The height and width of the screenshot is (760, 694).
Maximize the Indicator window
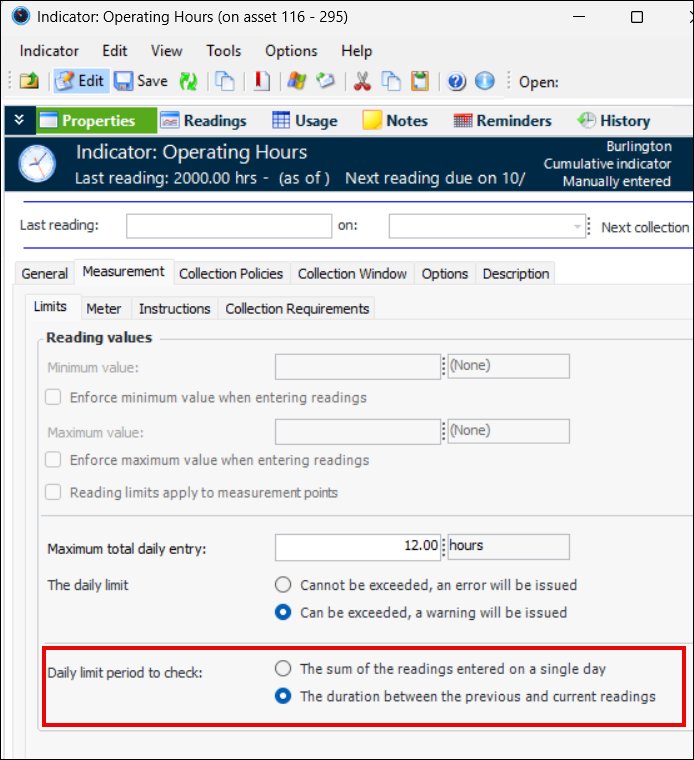point(637,16)
